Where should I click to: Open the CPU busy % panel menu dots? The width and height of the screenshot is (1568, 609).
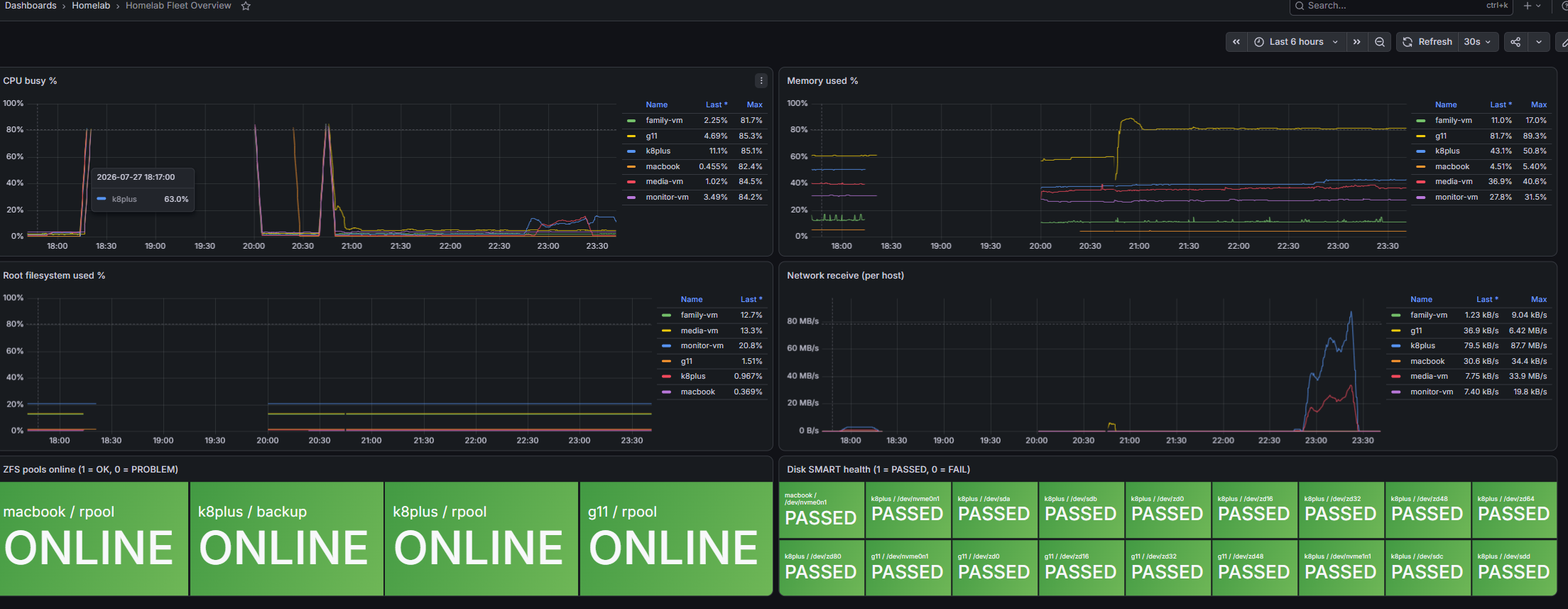(761, 81)
